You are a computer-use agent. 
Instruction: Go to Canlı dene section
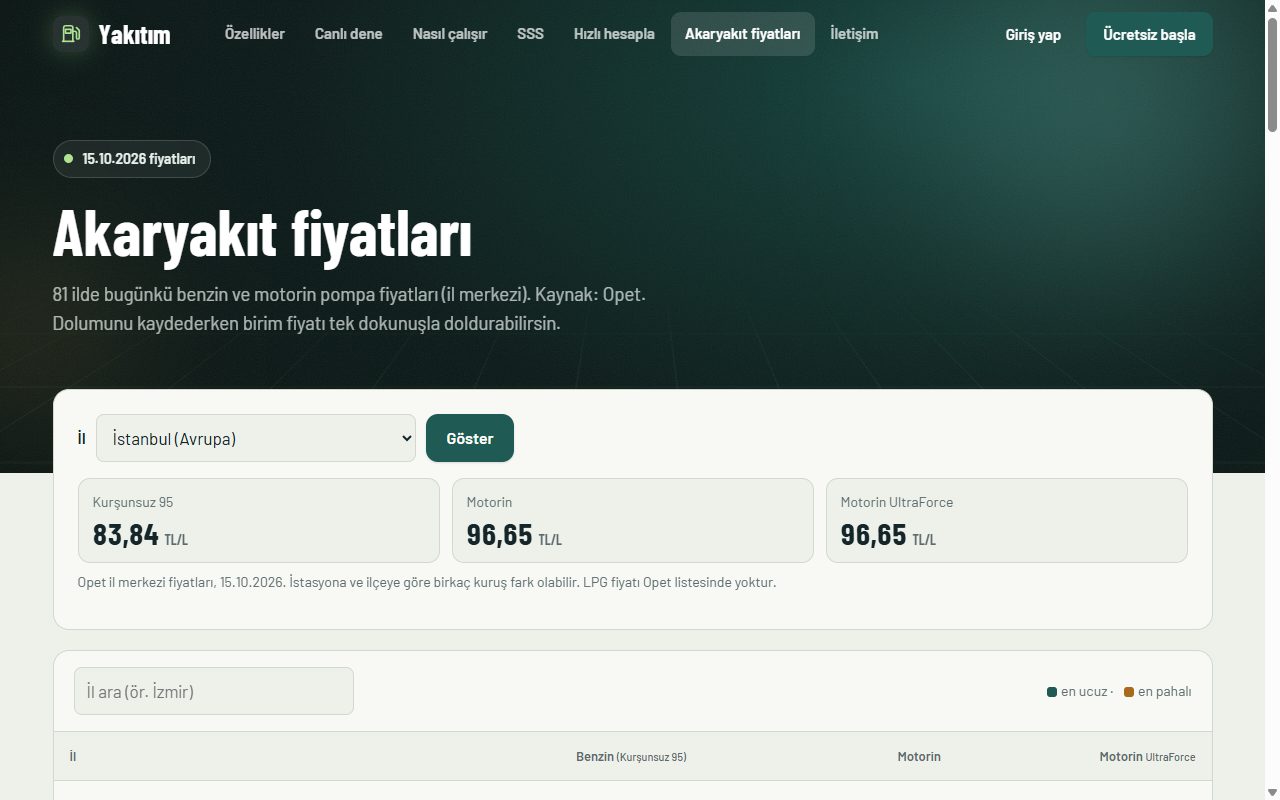(348, 34)
